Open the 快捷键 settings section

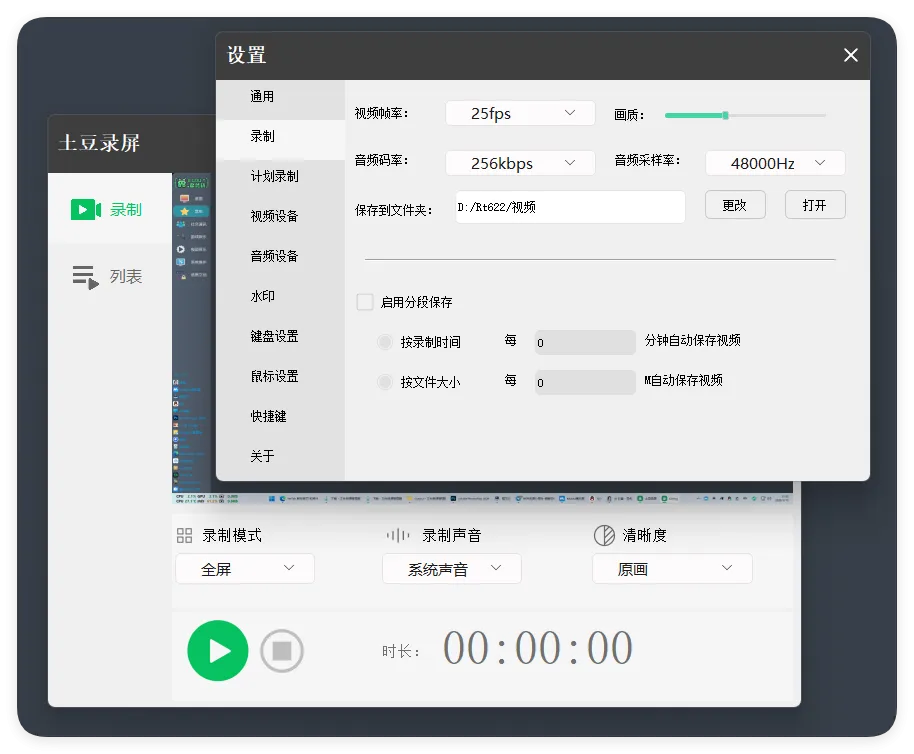pos(267,416)
